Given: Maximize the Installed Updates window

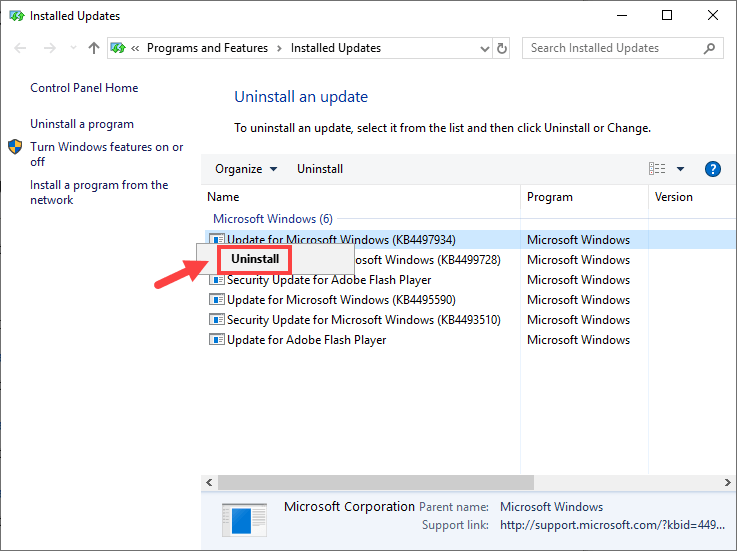Looking at the screenshot, I should pyautogui.click(x=666, y=16).
